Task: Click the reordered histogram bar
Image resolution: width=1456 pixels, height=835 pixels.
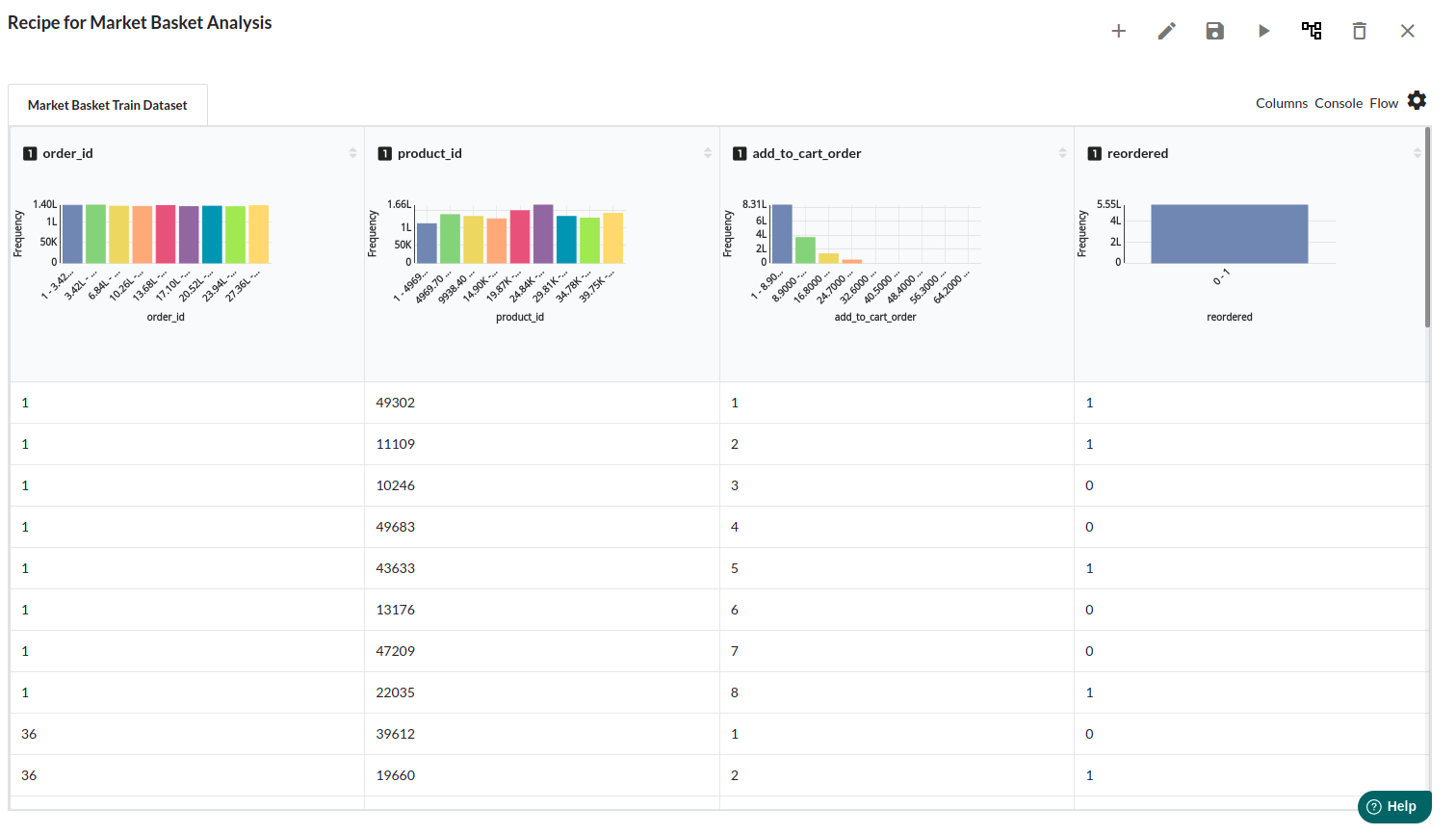Action: (1230, 234)
